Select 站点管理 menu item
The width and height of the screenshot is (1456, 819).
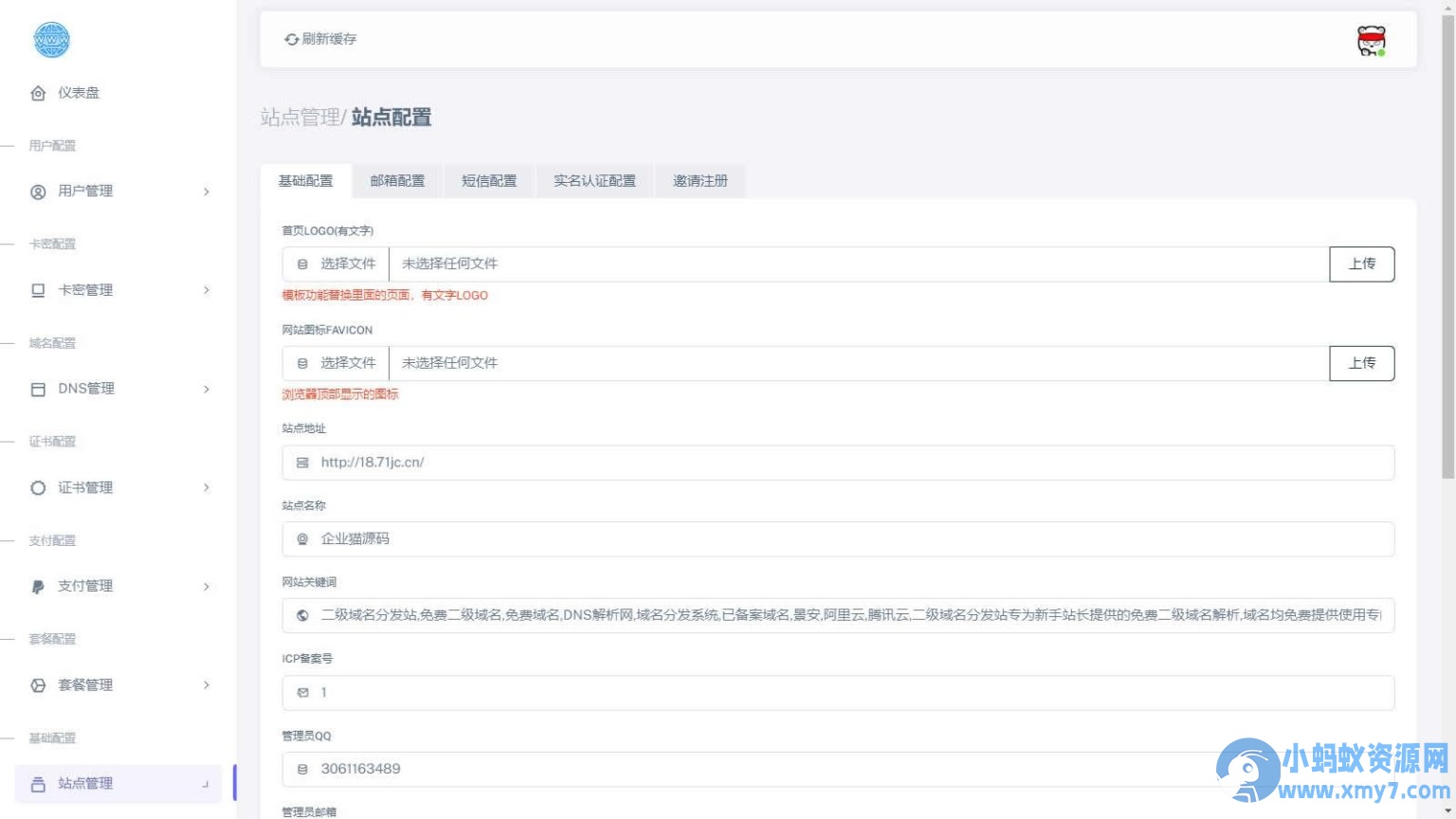tap(118, 784)
